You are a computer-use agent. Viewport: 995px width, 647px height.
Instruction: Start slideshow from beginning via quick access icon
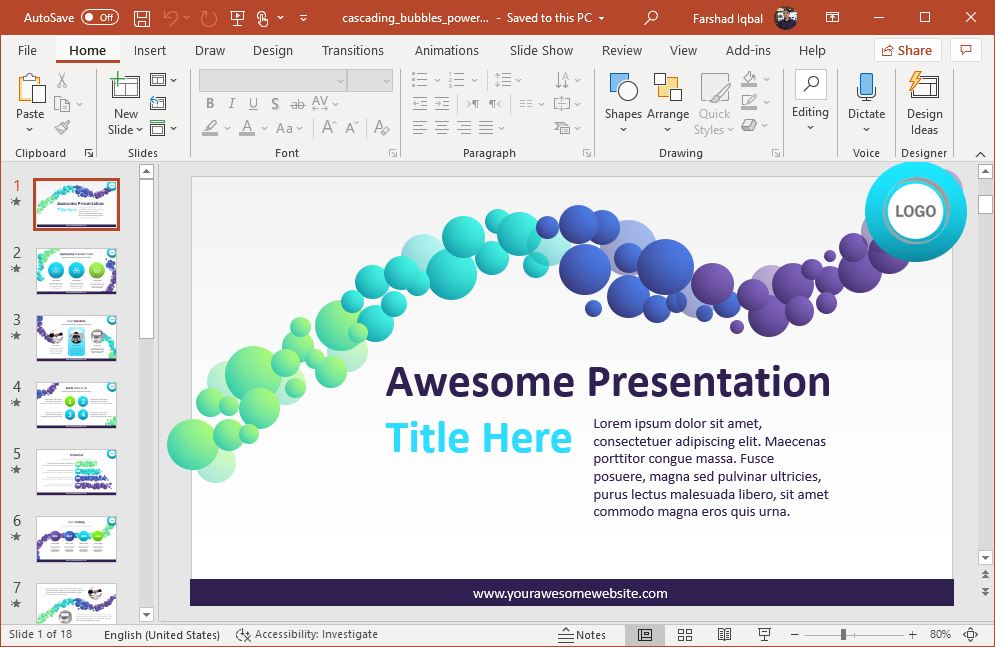[237, 18]
